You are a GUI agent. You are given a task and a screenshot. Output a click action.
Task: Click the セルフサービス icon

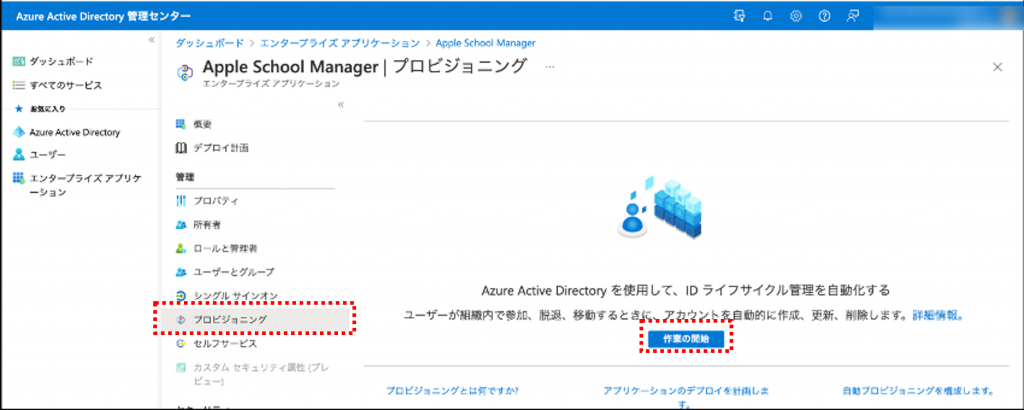181,343
